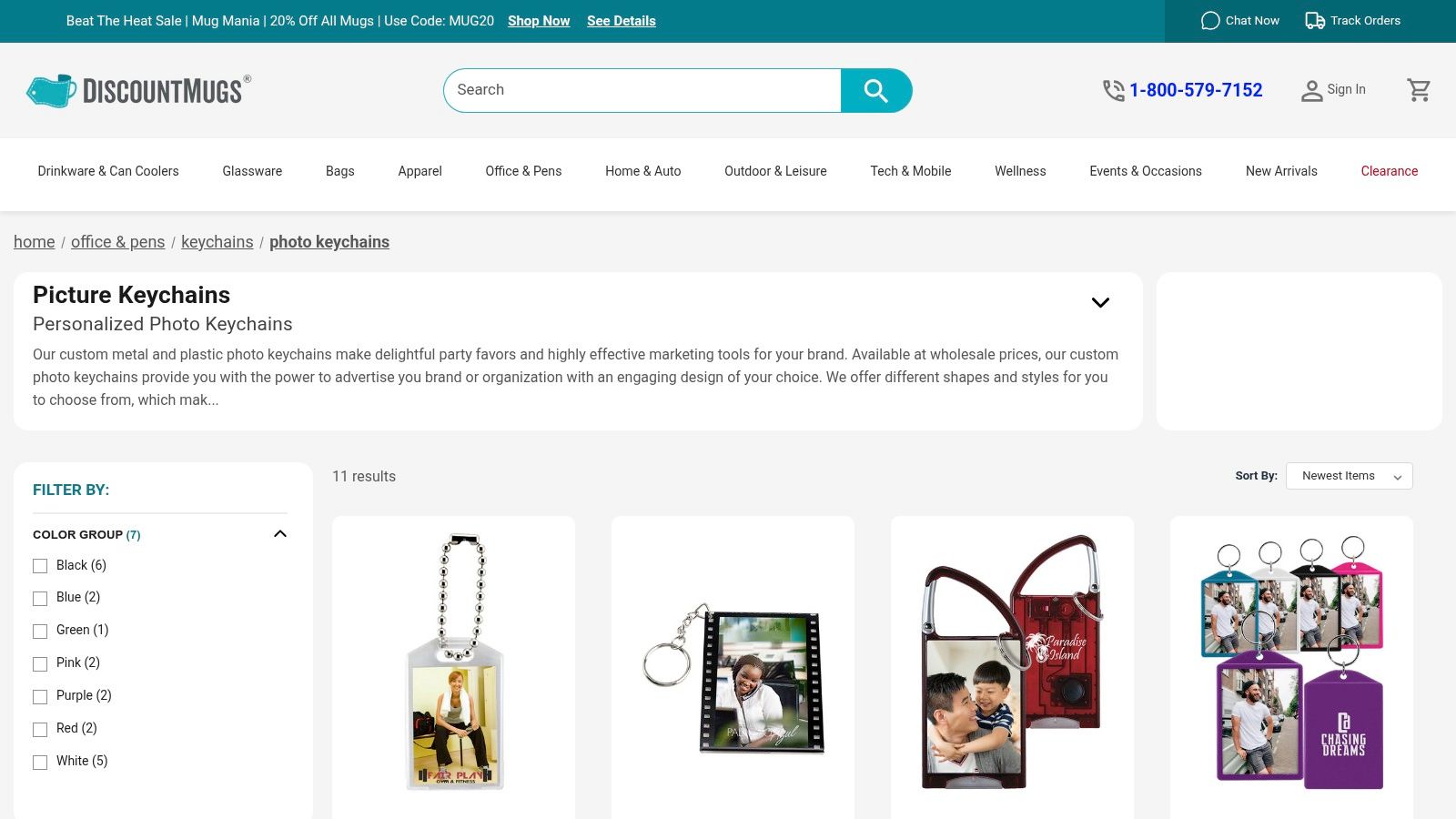Click the Sign In person icon
Screen dimensions: 1456x819
click(1311, 90)
